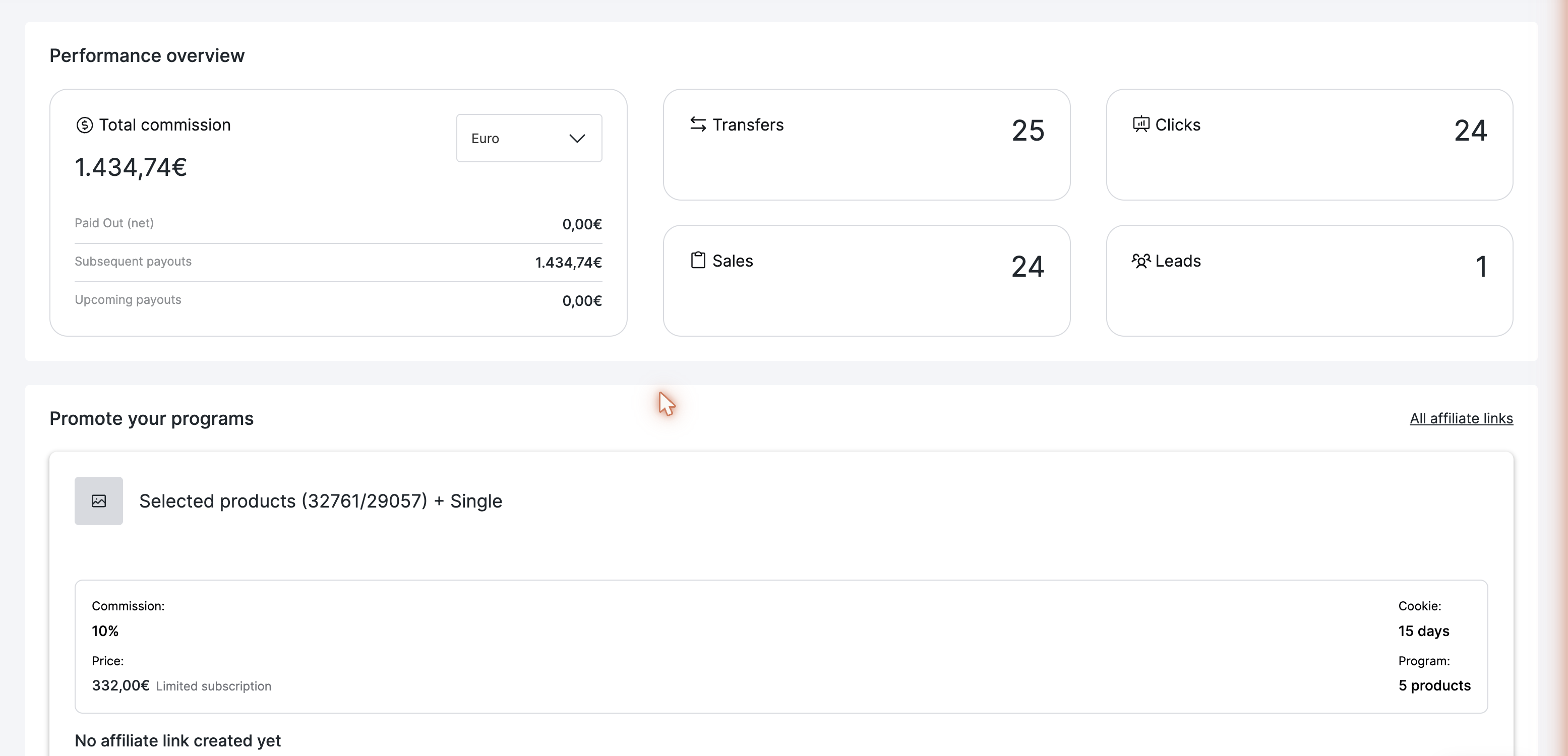Image resolution: width=1568 pixels, height=756 pixels.
Task: Expand currency list via chevron arrow
Action: (576, 139)
